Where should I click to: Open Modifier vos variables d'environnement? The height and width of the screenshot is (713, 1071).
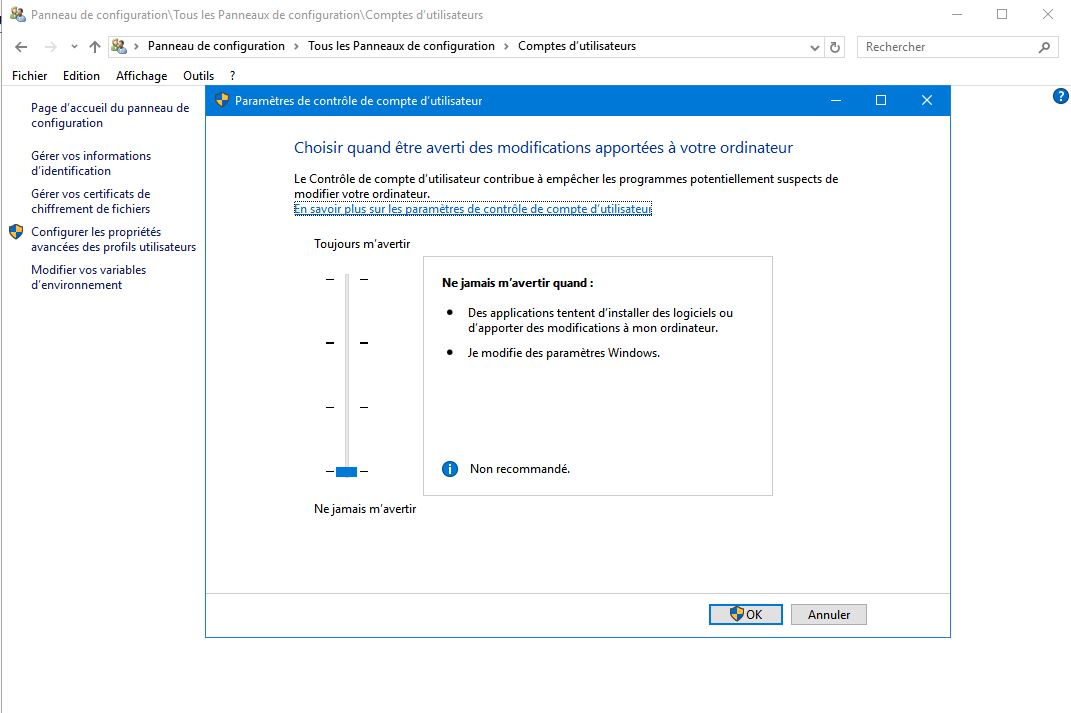tap(88, 277)
